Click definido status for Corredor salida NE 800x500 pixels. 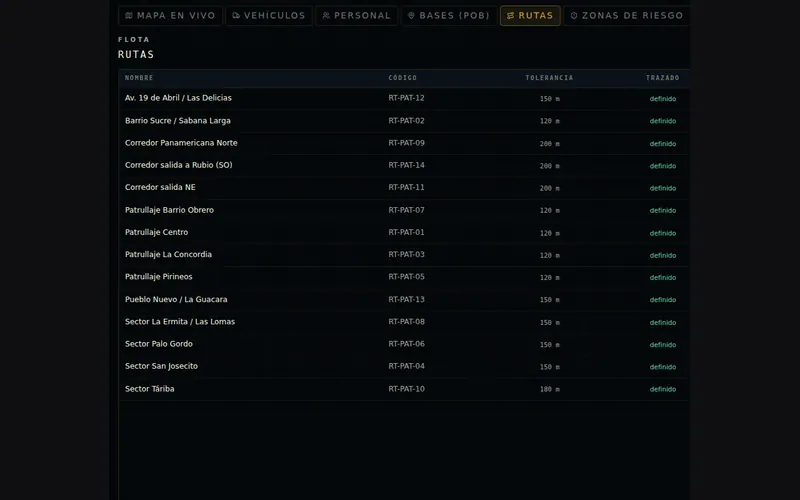click(x=663, y=188)
